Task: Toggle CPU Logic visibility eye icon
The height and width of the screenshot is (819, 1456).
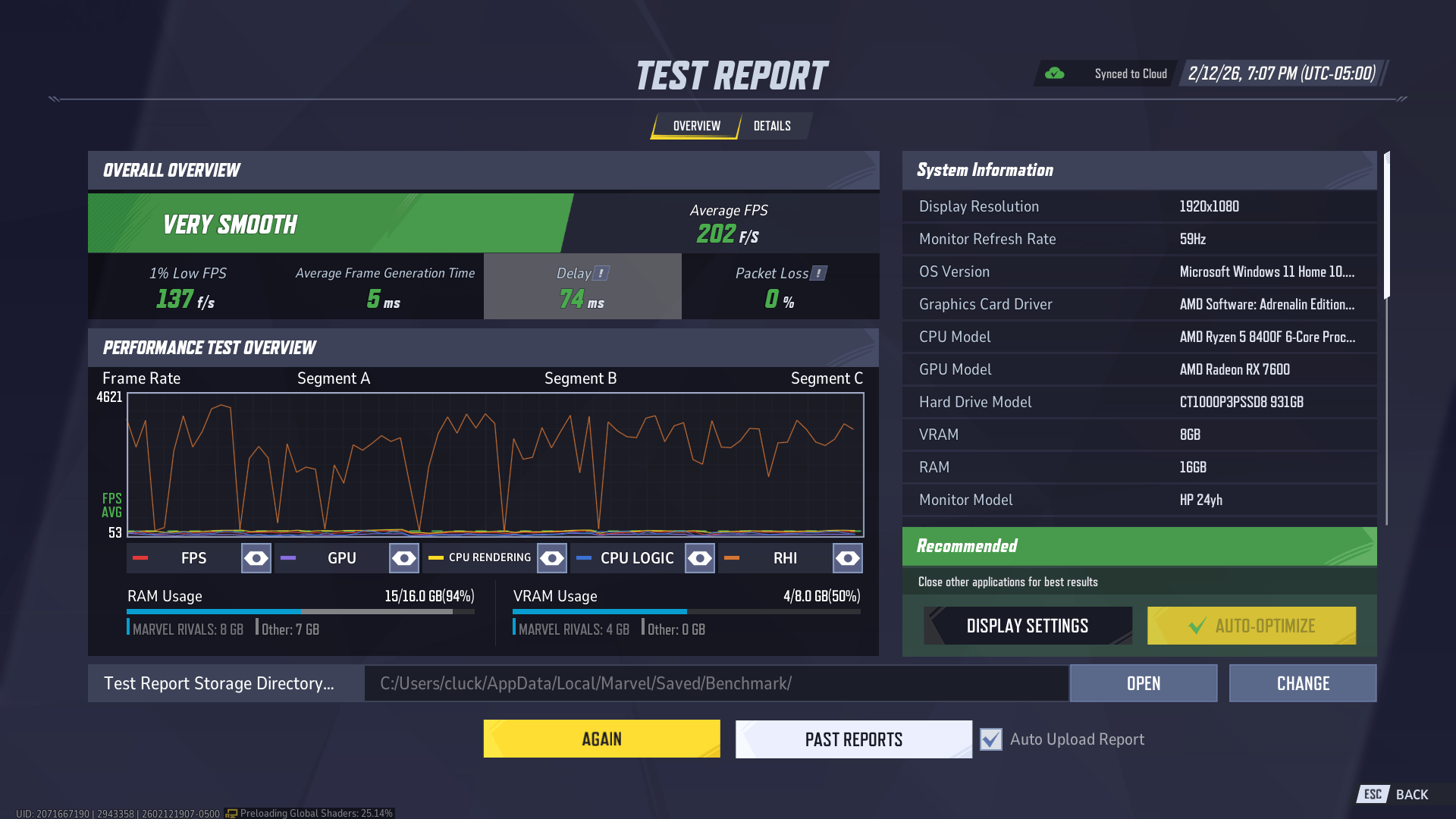Action: pos(700,558)
